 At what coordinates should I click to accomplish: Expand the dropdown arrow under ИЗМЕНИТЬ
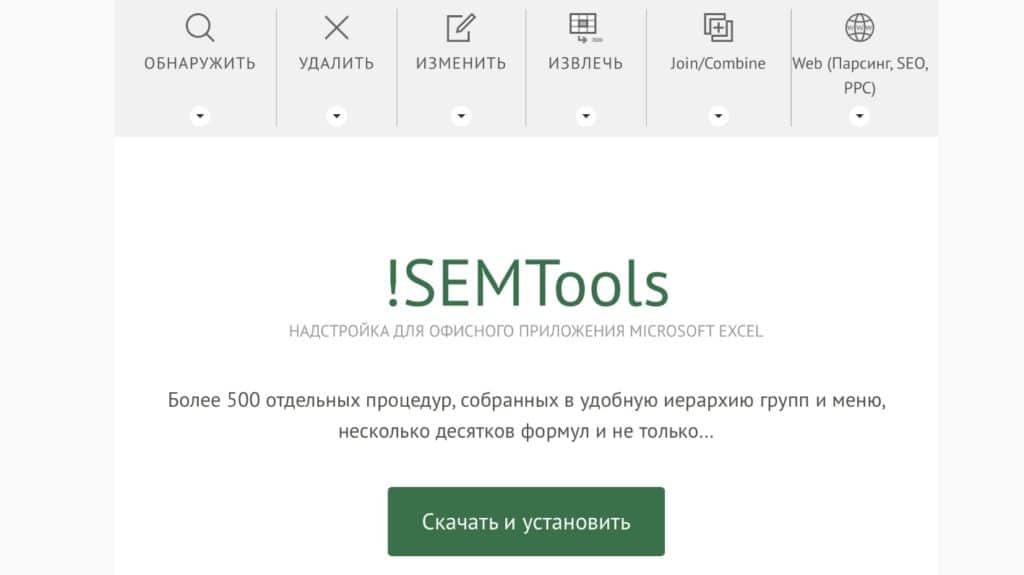point(461,116)
